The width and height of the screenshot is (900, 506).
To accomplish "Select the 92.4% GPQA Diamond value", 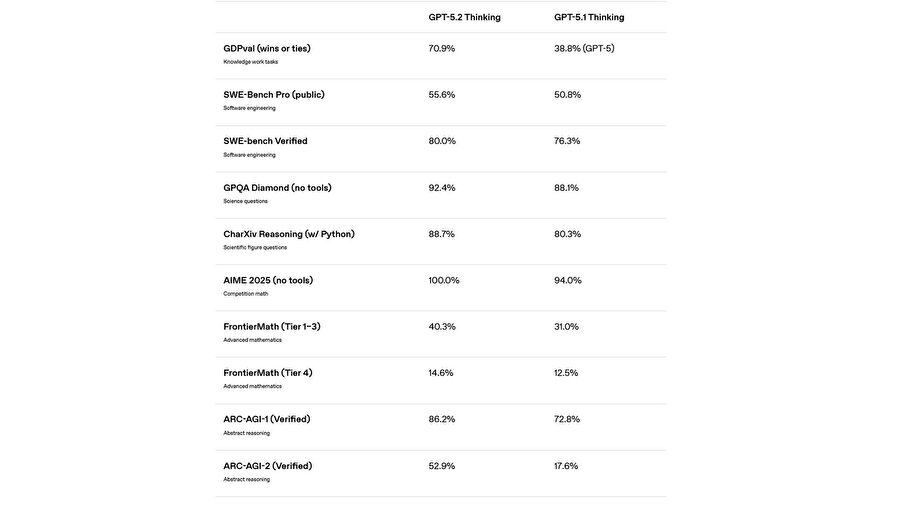I will 442,188.
